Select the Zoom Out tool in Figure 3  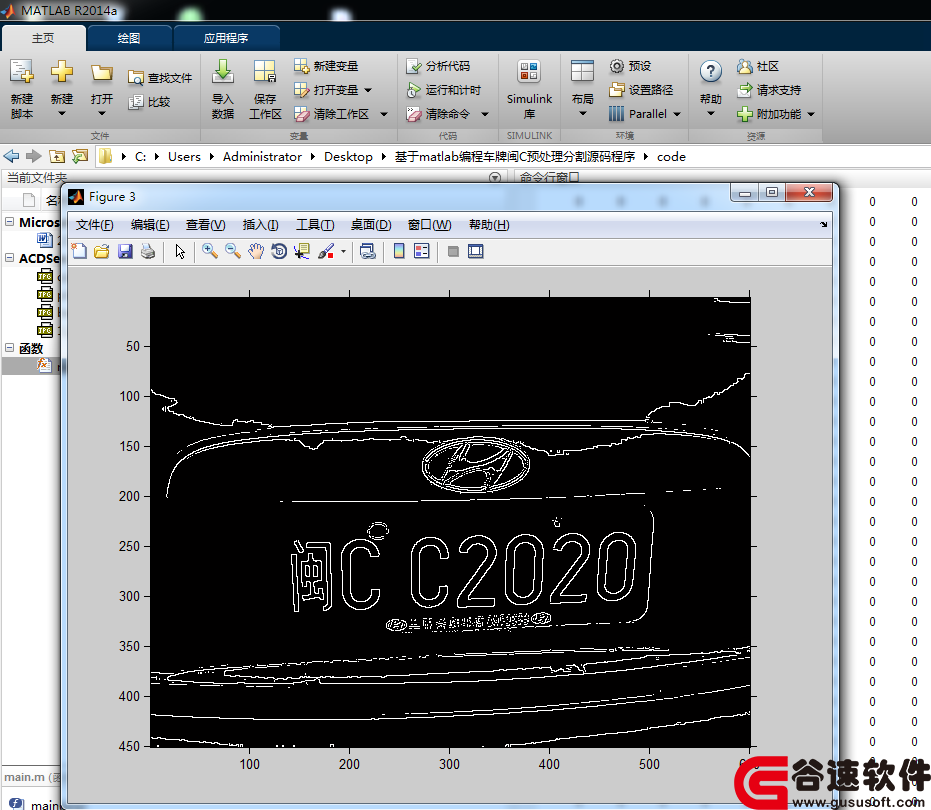[x=233, y=251]
